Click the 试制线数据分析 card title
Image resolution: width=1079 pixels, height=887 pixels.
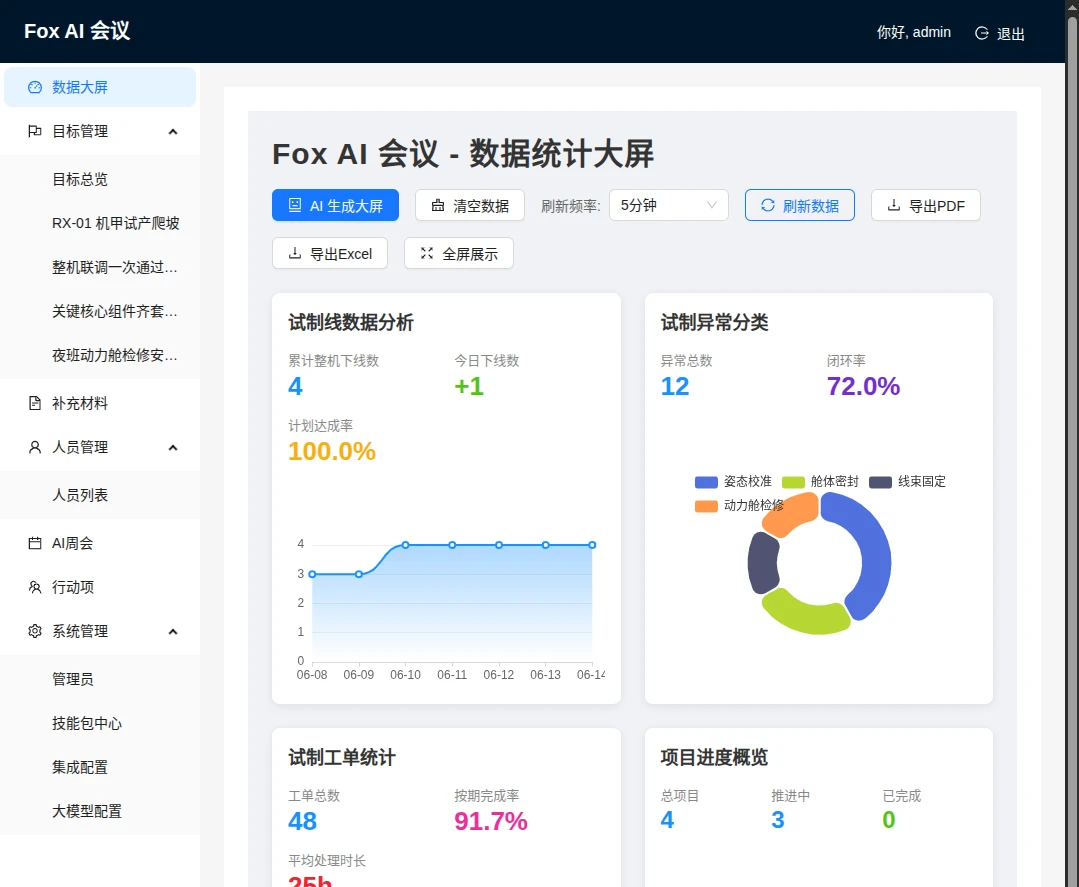pos(351,322)
